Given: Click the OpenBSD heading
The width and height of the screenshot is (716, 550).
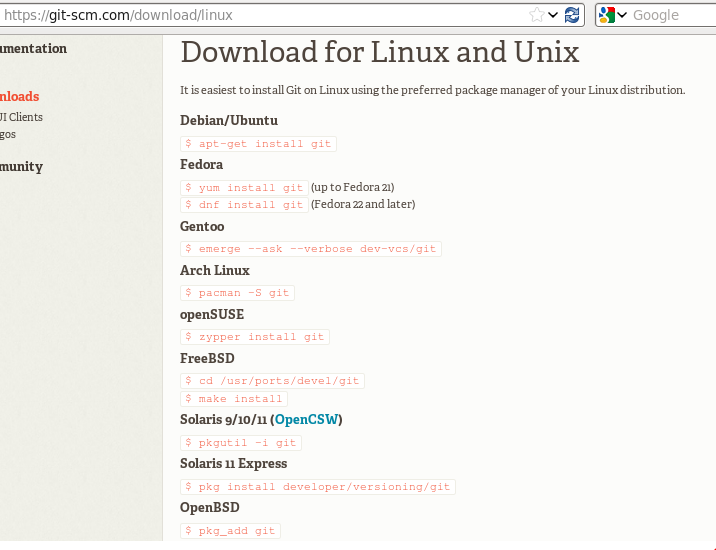Looking at the screenshot, I should click(x=210, y=508).
